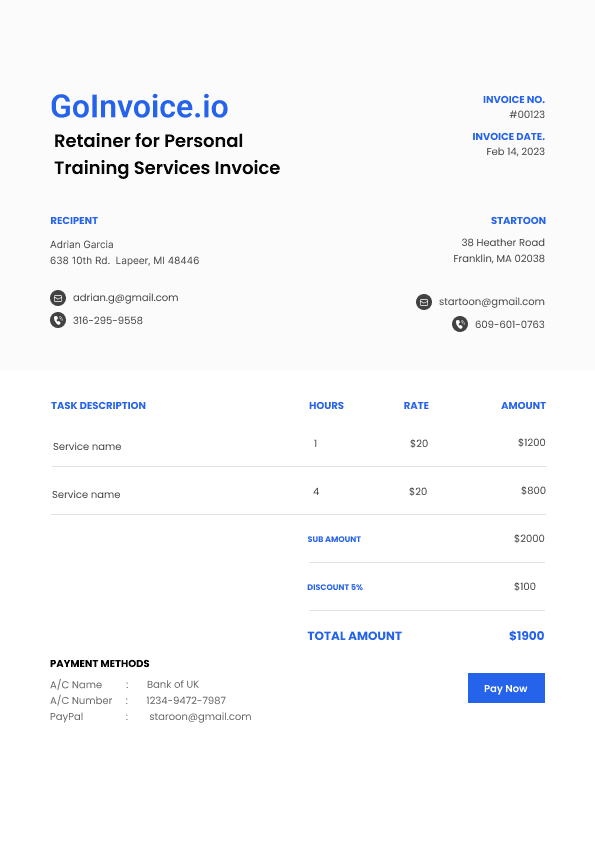The width and height of the screenshot is (595, 842).
Task: Click the total amount value $1900
Action: coord(527,636)
